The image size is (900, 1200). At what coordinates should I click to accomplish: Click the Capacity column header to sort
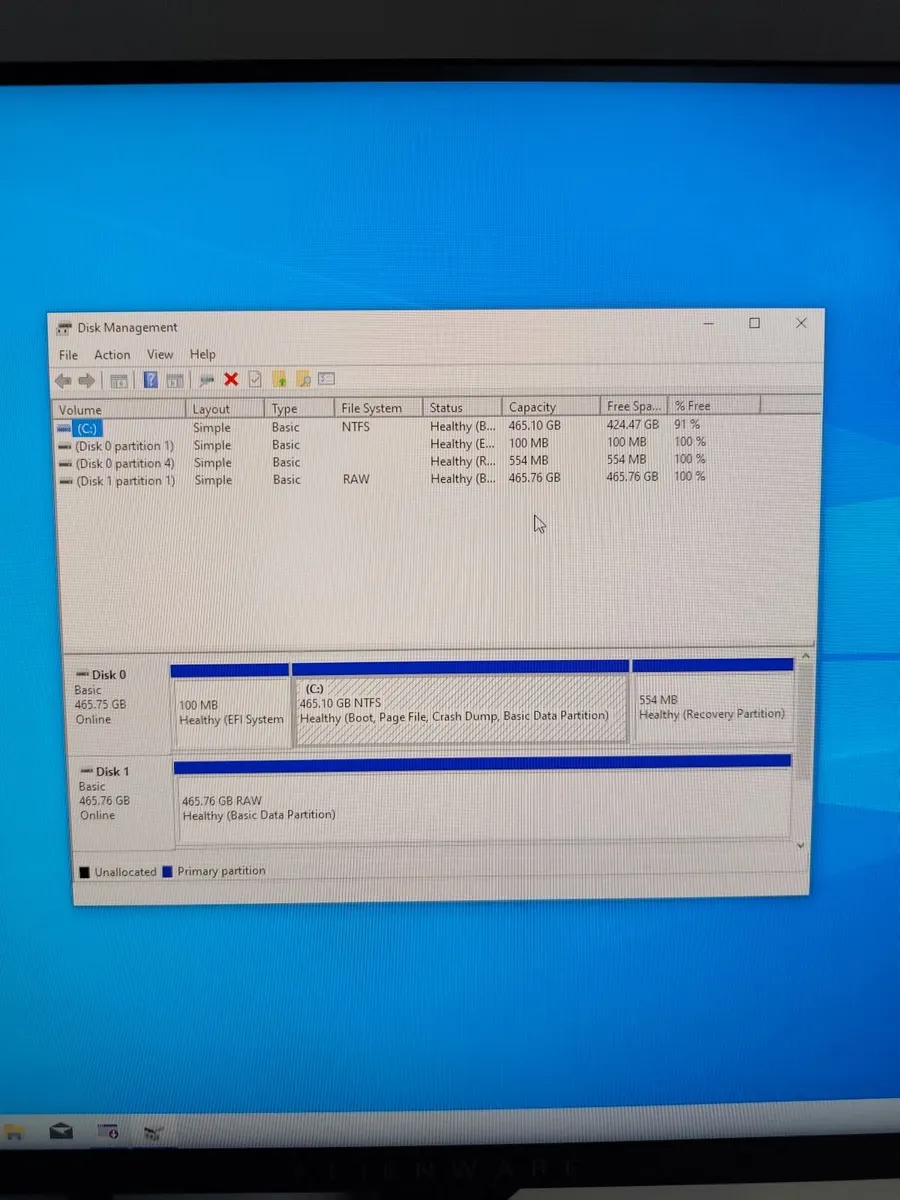click(x=532, y=407)
